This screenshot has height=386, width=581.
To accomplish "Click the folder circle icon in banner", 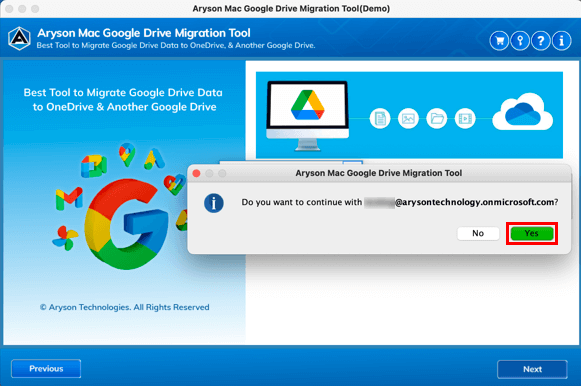I will click(x=437, y=119).
